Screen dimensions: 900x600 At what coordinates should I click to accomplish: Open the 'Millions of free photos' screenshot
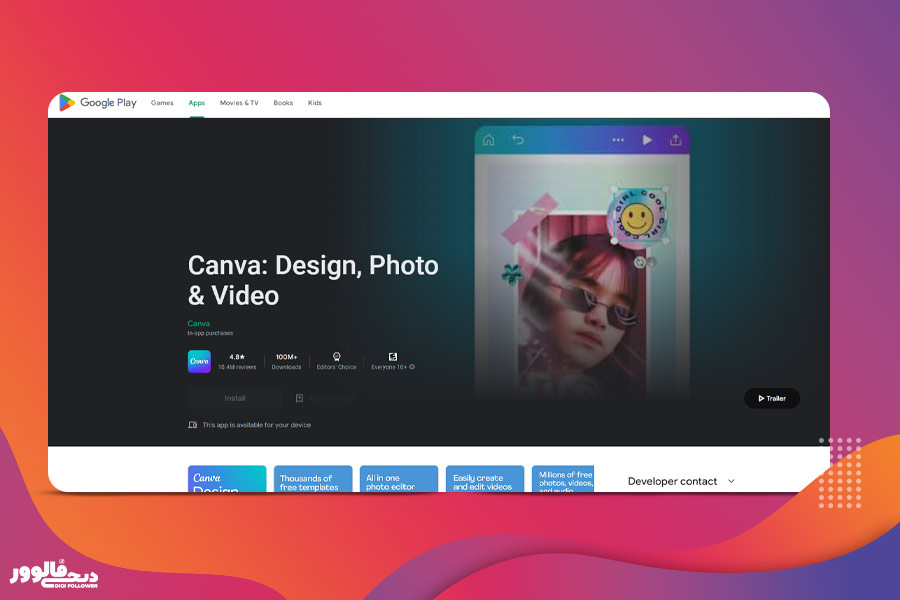[563, 479]
